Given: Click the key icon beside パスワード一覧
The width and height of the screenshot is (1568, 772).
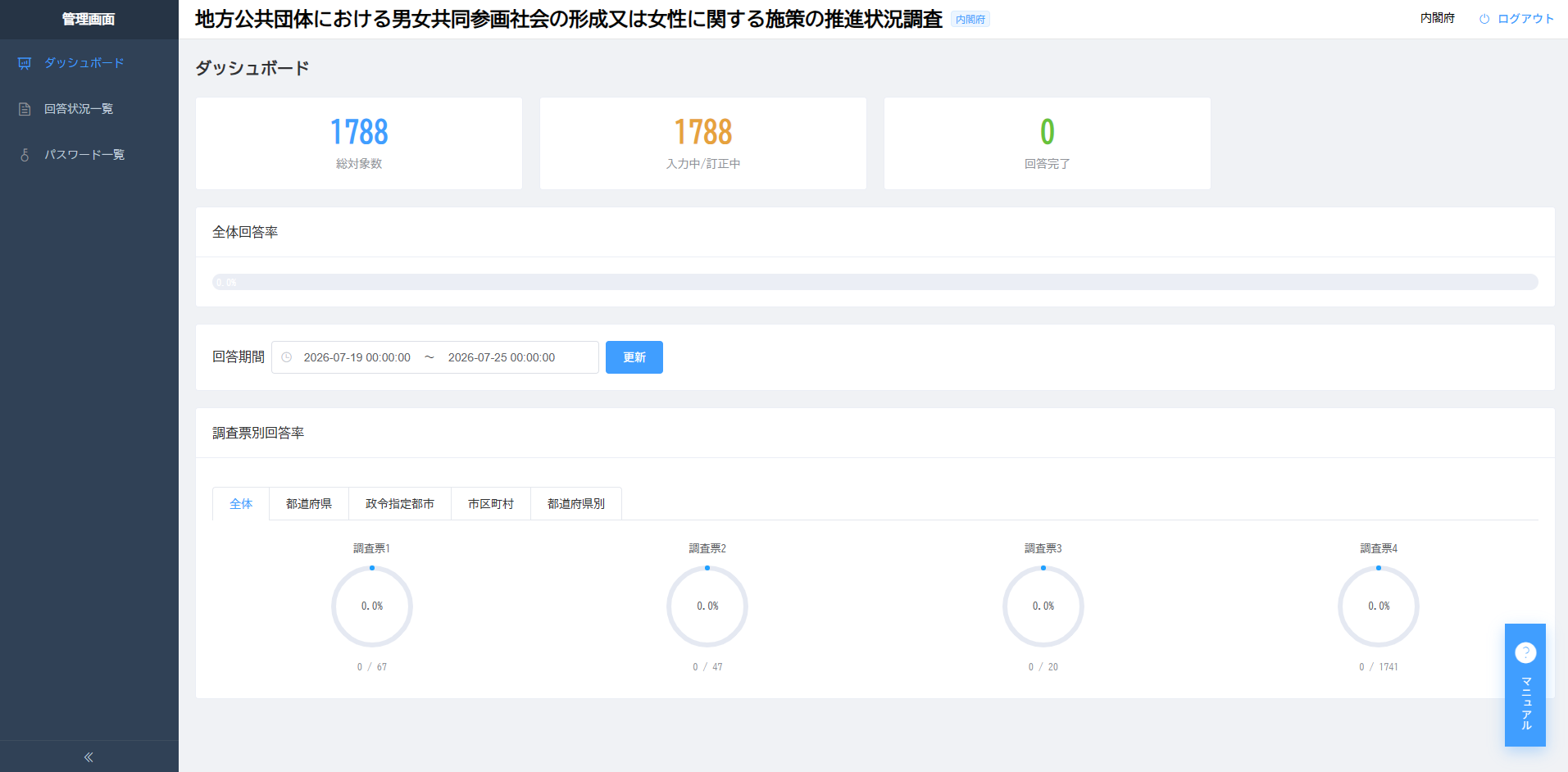Looking at the screenshot, I should (x=25, y=155).
